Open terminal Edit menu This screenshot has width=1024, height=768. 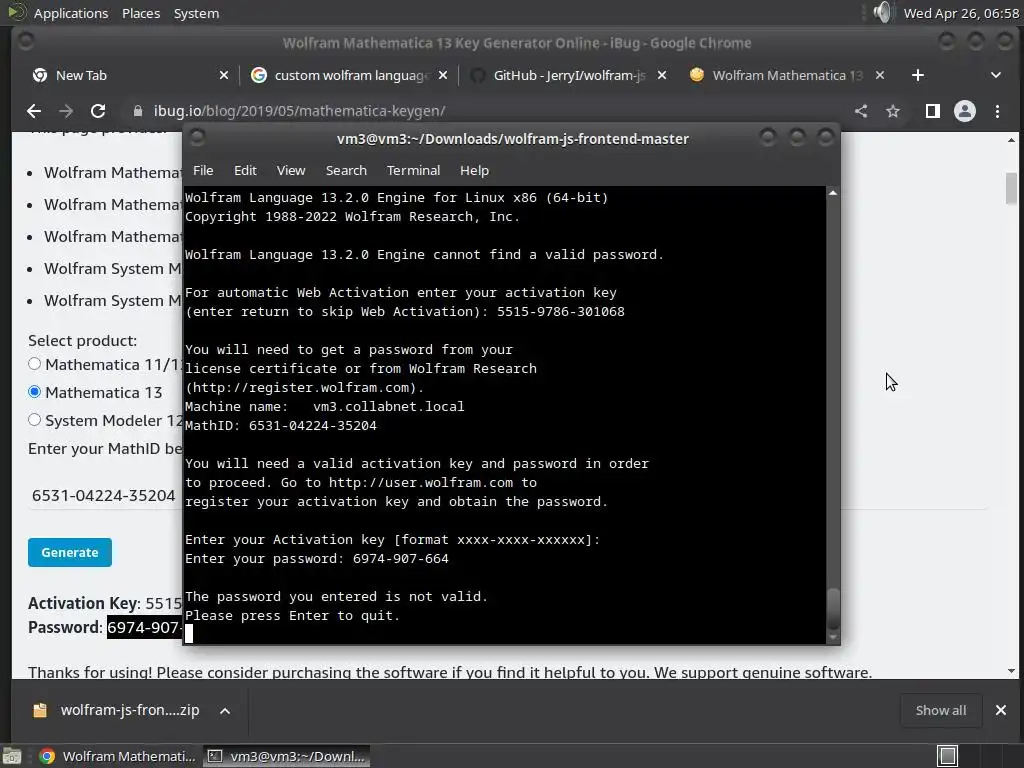click(245, 170)
